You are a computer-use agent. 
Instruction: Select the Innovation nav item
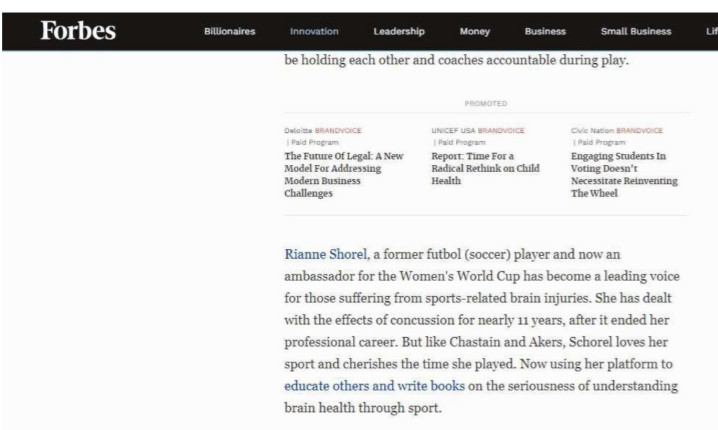point(314,32)
